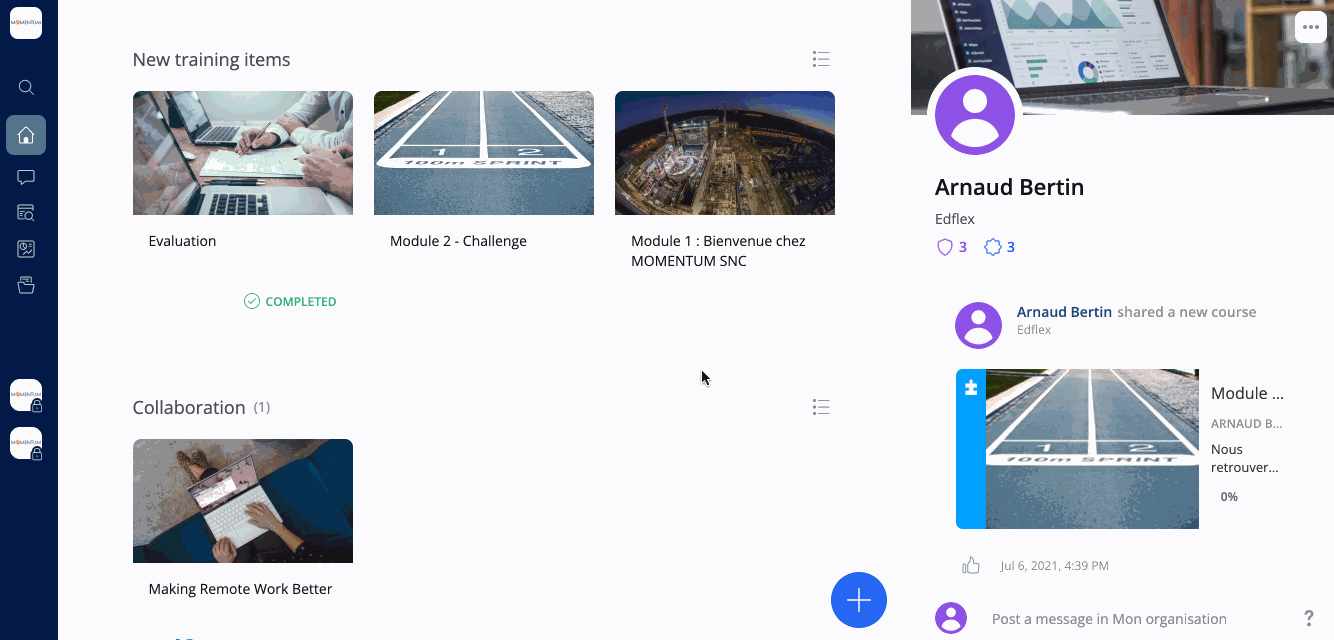Click the help question mark icon
Image resolution: width=1334 pixels, height=640 pixels.
(1309, 618)
